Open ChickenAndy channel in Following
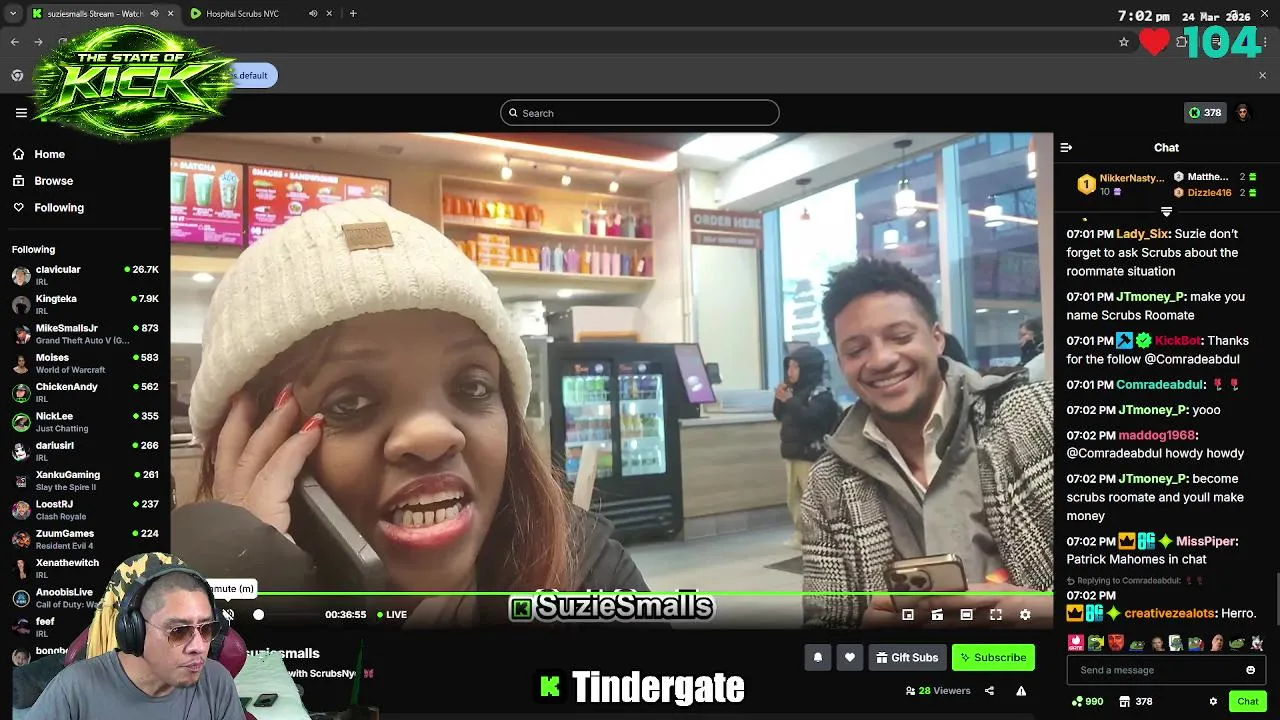 click(85, 392)
